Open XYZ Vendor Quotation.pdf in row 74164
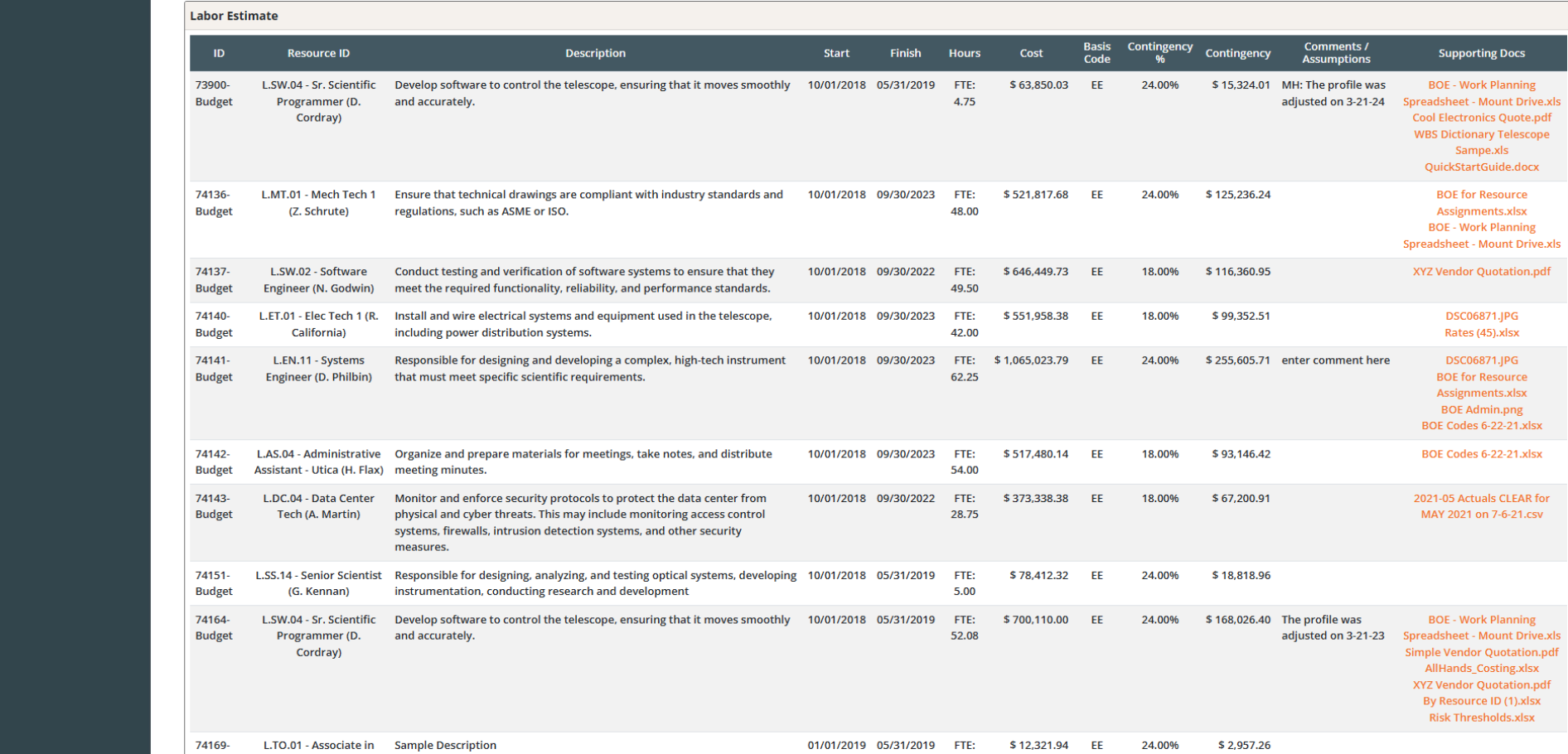Image resolution: width=1568 pixels, height=754 pixels. pos(1481,684)
